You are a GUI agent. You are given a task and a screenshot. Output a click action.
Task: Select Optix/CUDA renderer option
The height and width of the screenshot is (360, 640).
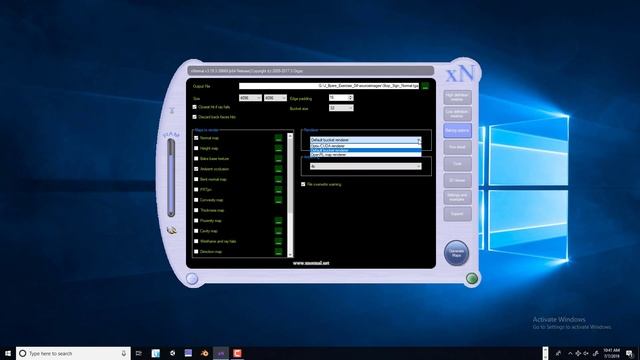365,146
